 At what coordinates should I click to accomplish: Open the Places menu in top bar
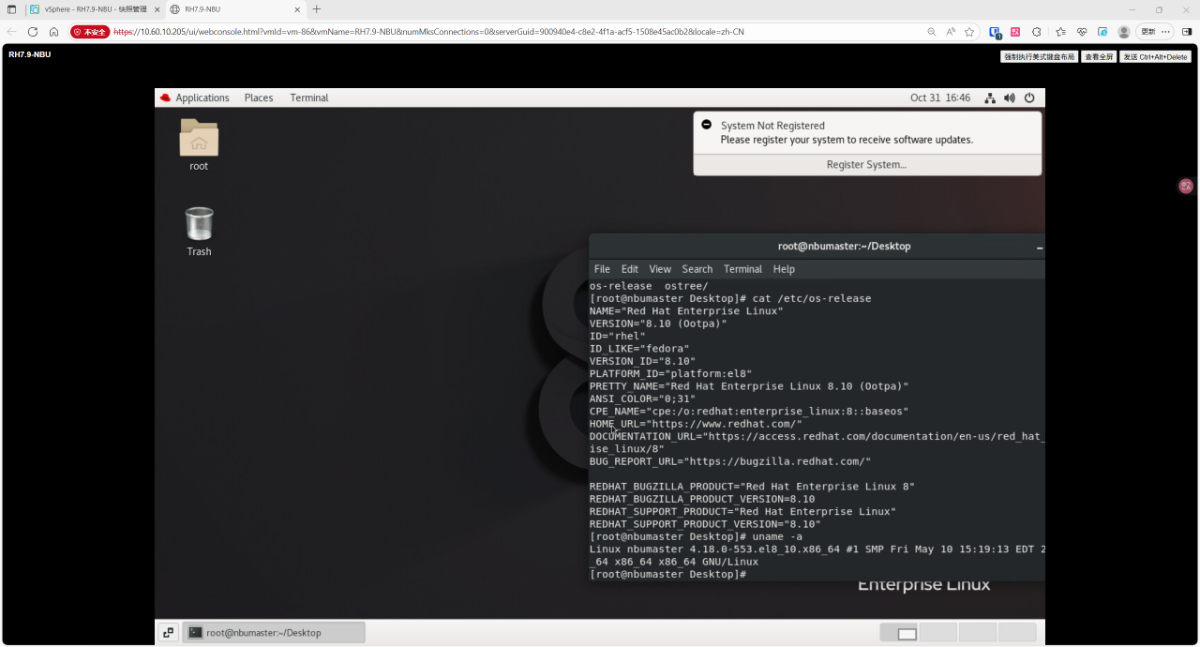tap(259, 98)
